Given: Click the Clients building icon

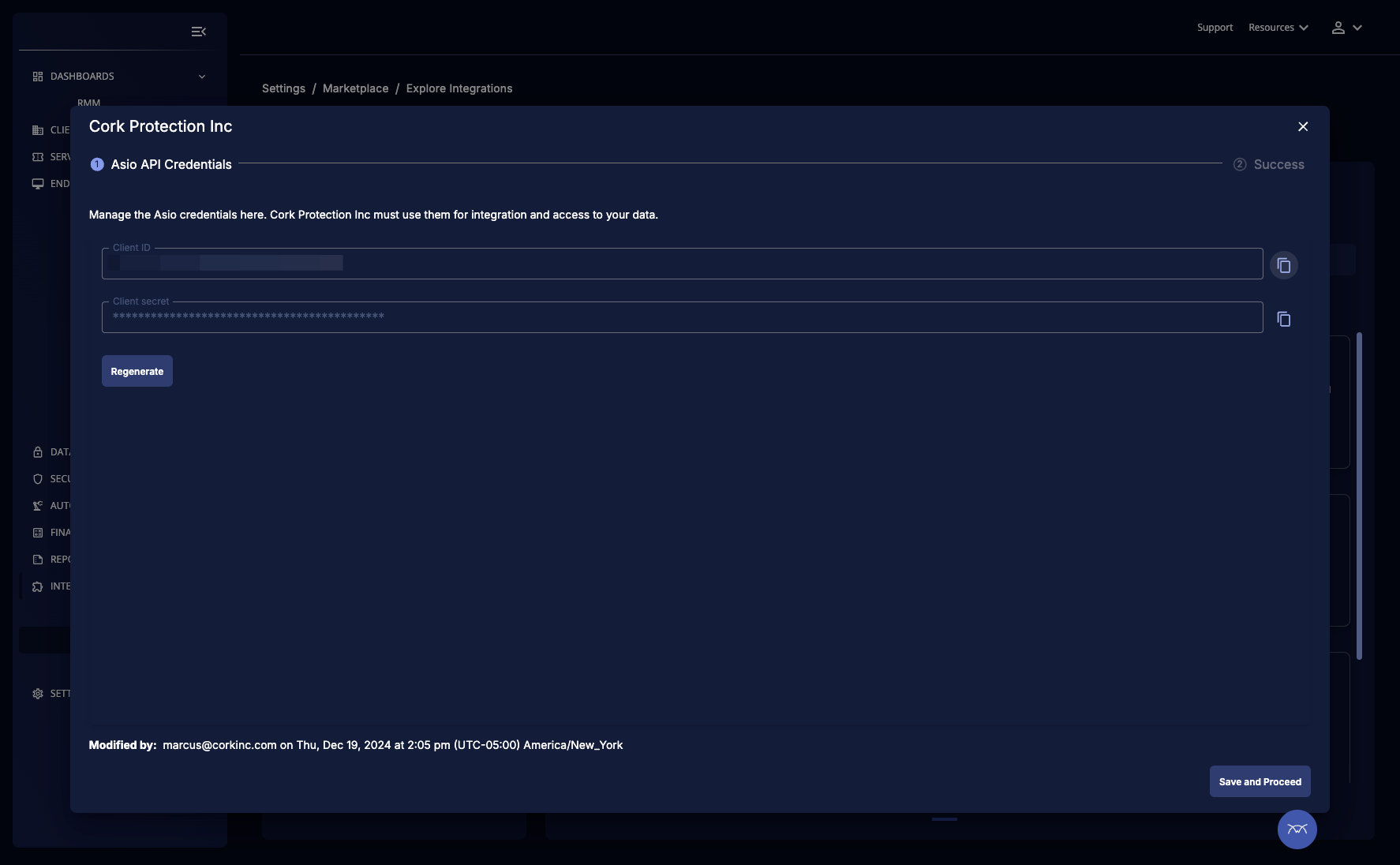Looking at the screenshot, I should click(x=38, y=130).
